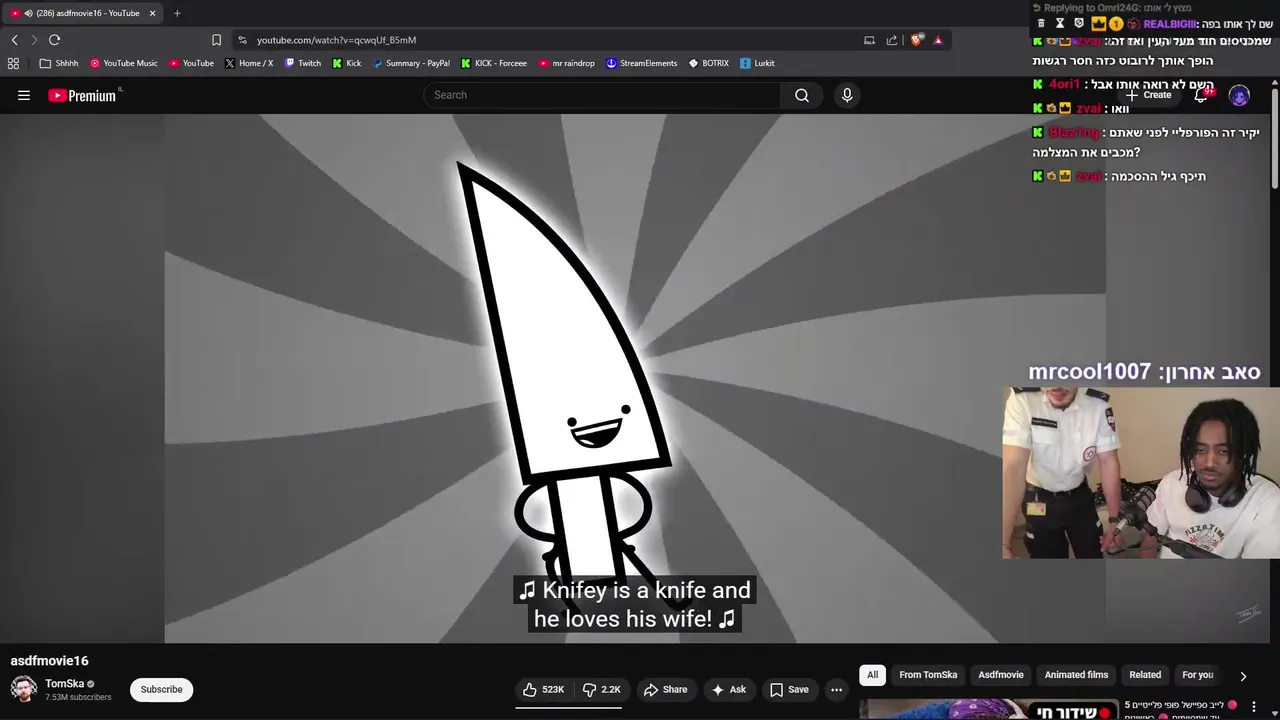Click Blaz1ng username in chat
Screen dimensions: 1280x720
click(x=1074, y=133)
